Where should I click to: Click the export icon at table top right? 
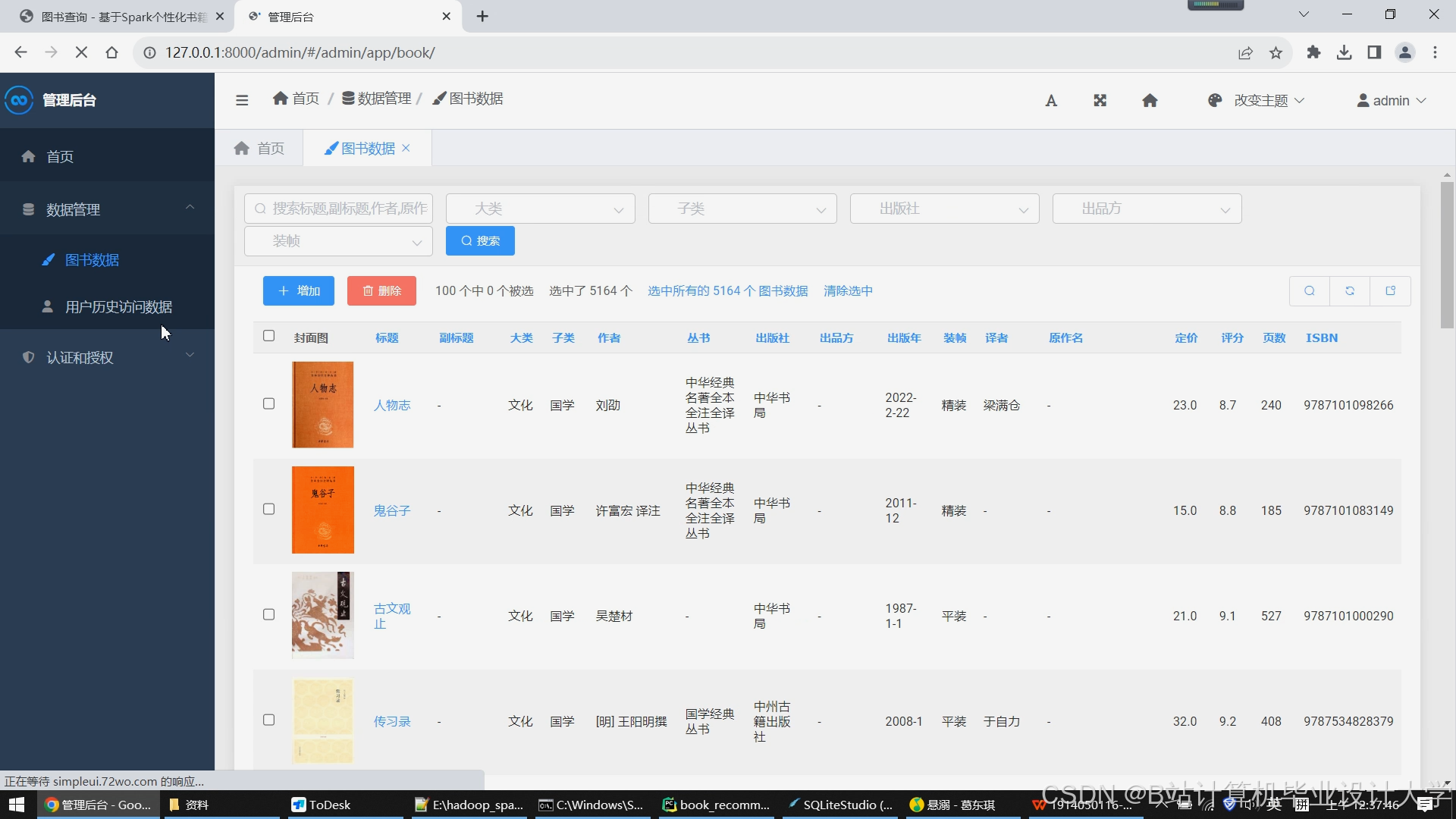[1391, 290]
